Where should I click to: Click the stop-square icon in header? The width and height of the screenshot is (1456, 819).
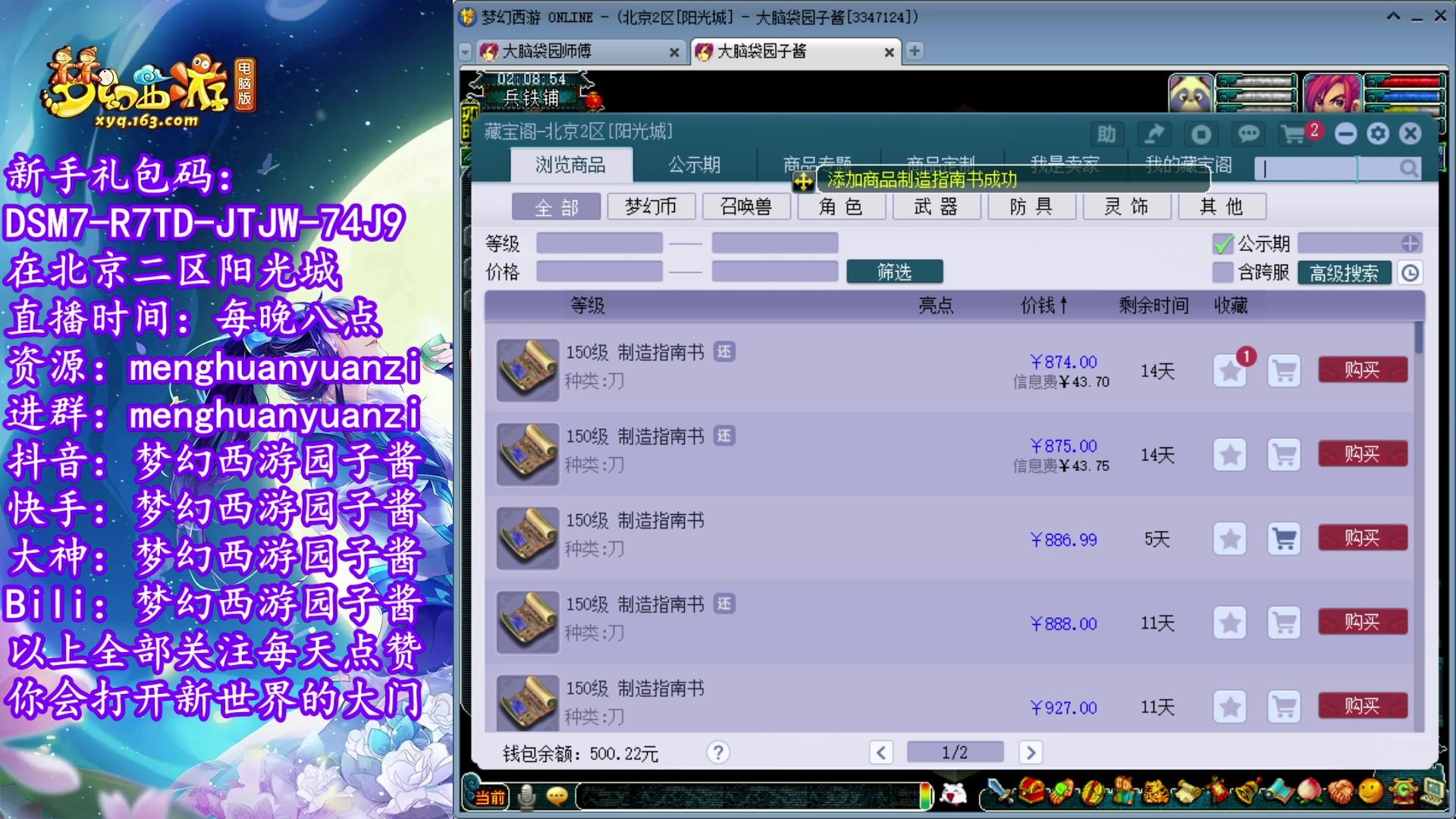(1201, 134)
